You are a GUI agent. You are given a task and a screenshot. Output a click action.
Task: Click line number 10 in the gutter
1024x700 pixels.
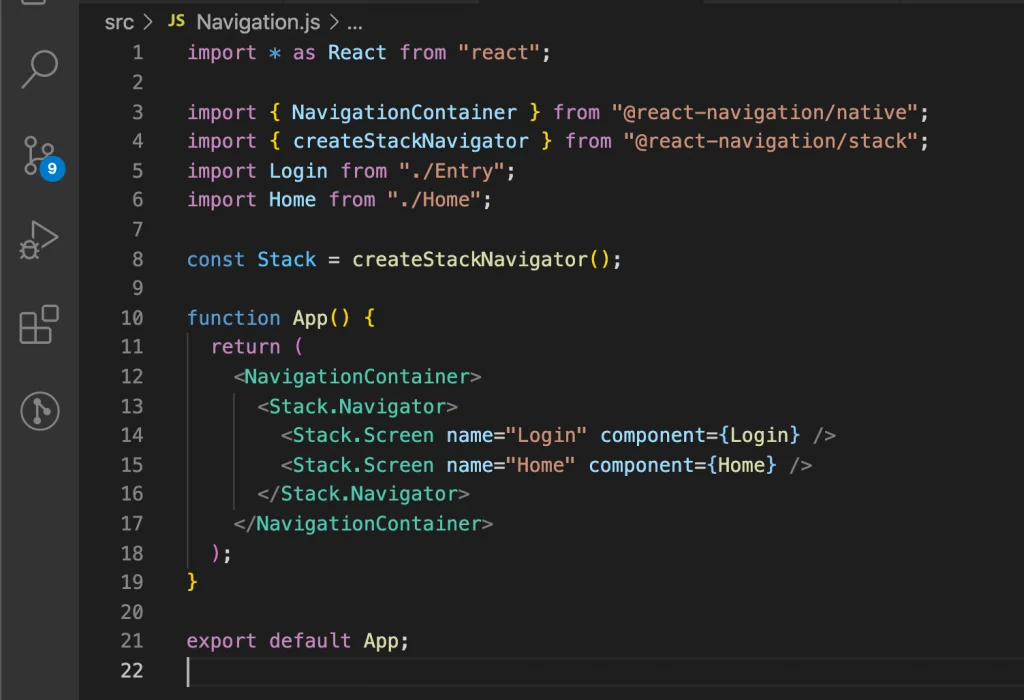click(132, 318)
